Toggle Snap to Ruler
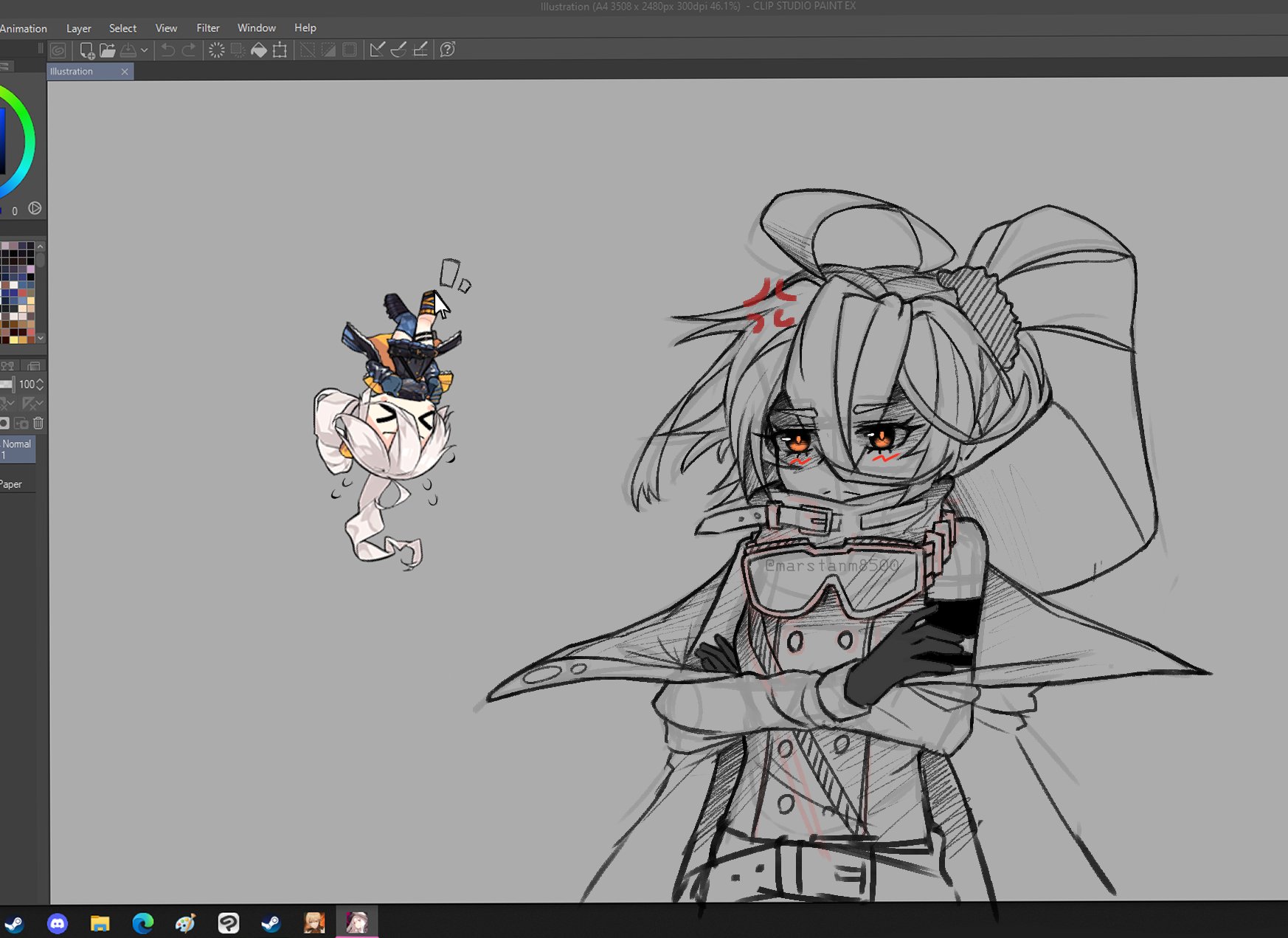 tap(377, 50)
